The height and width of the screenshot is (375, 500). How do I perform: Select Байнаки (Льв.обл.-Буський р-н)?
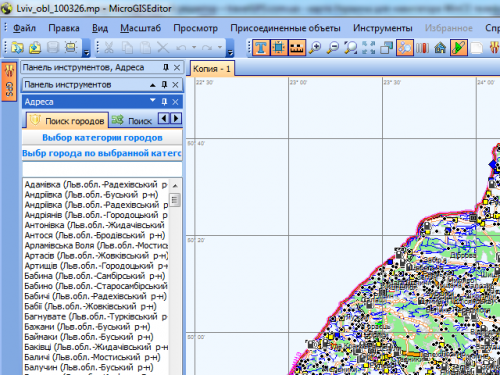coord(96,337)
